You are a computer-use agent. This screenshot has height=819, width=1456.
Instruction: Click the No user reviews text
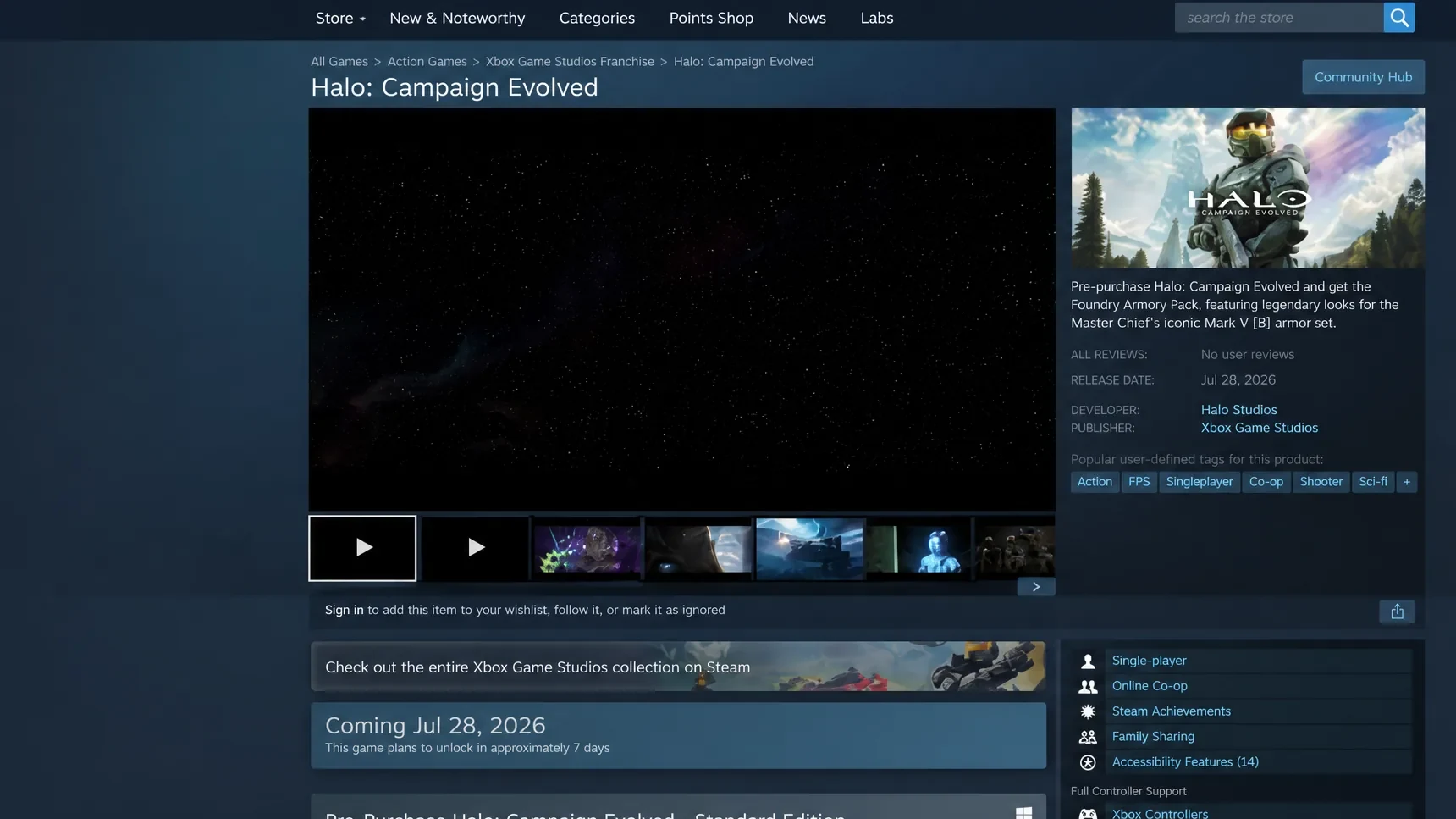point(1247,355)
